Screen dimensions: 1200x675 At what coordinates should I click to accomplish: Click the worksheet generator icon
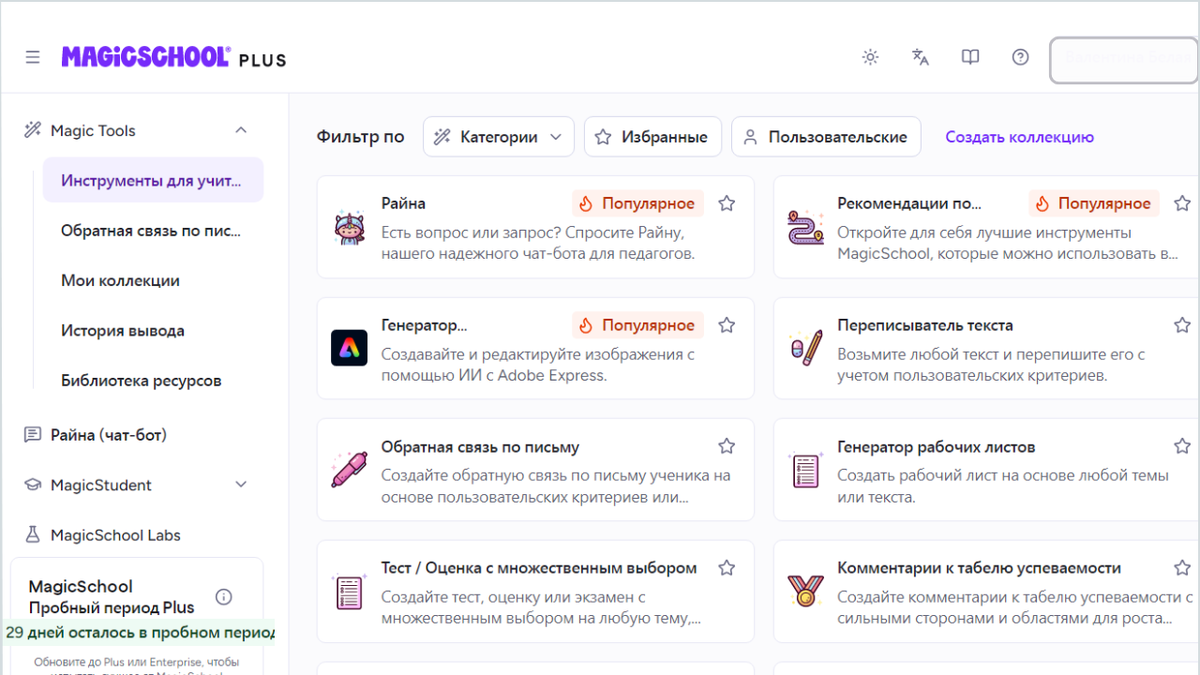805,470
